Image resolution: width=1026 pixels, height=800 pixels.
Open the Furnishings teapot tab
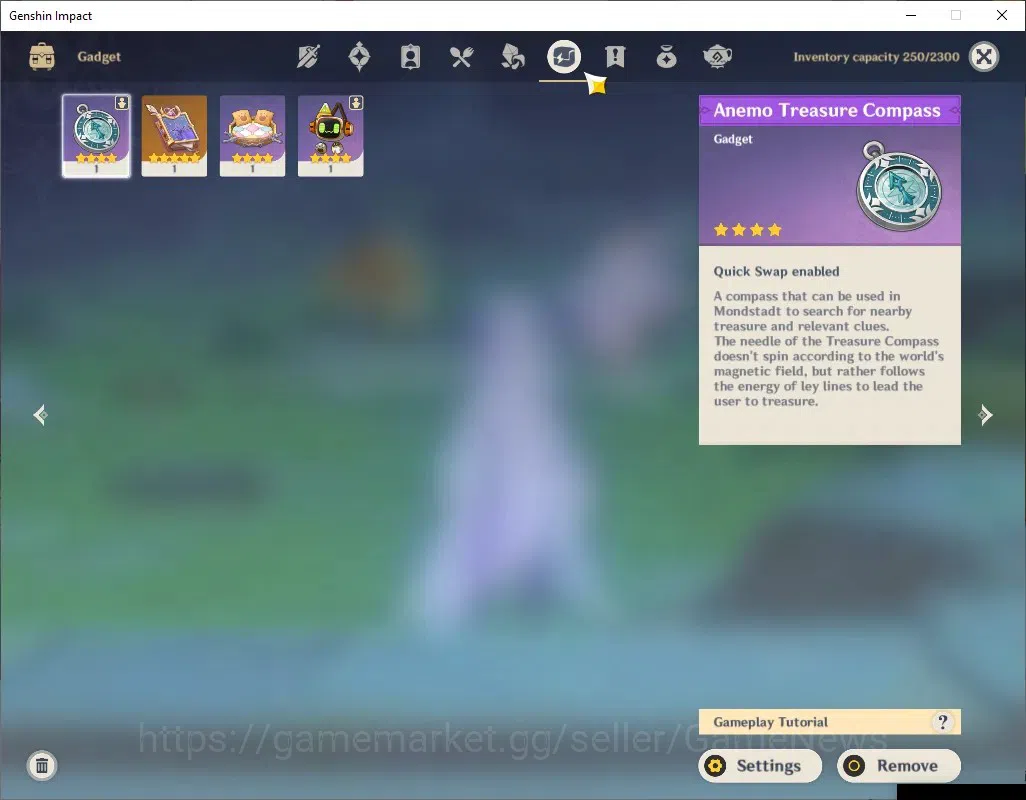click(717, 57)
